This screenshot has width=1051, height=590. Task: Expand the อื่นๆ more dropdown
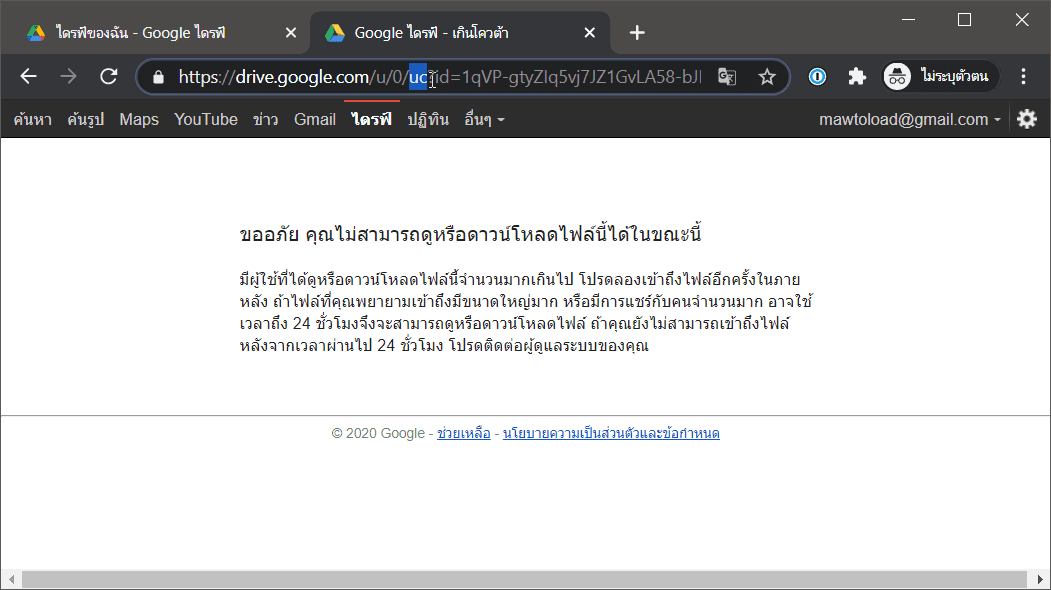click(484, 119)
